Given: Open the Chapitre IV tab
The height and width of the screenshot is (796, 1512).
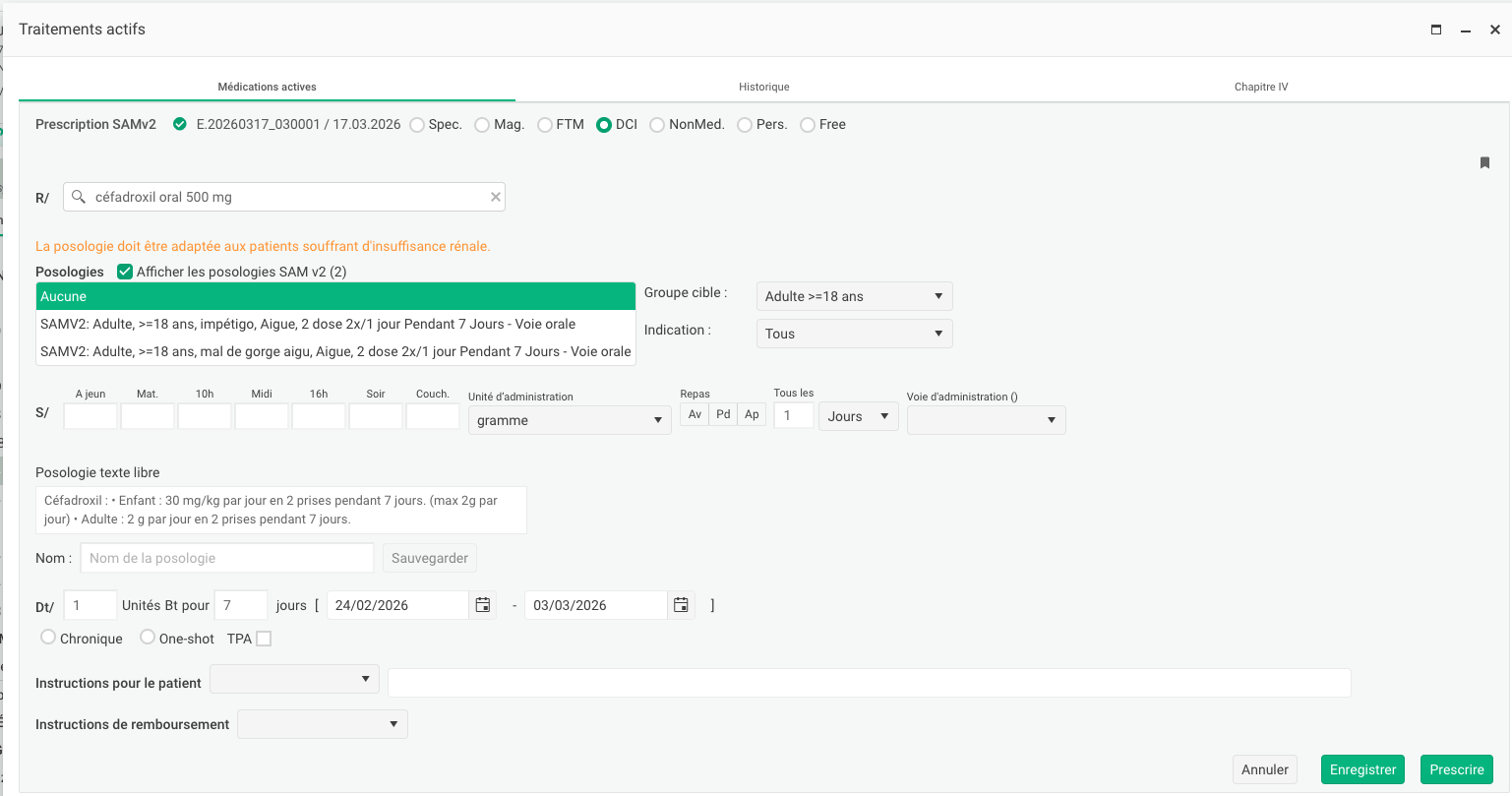Looking at the screenshot, I should tap(1260, 87).
